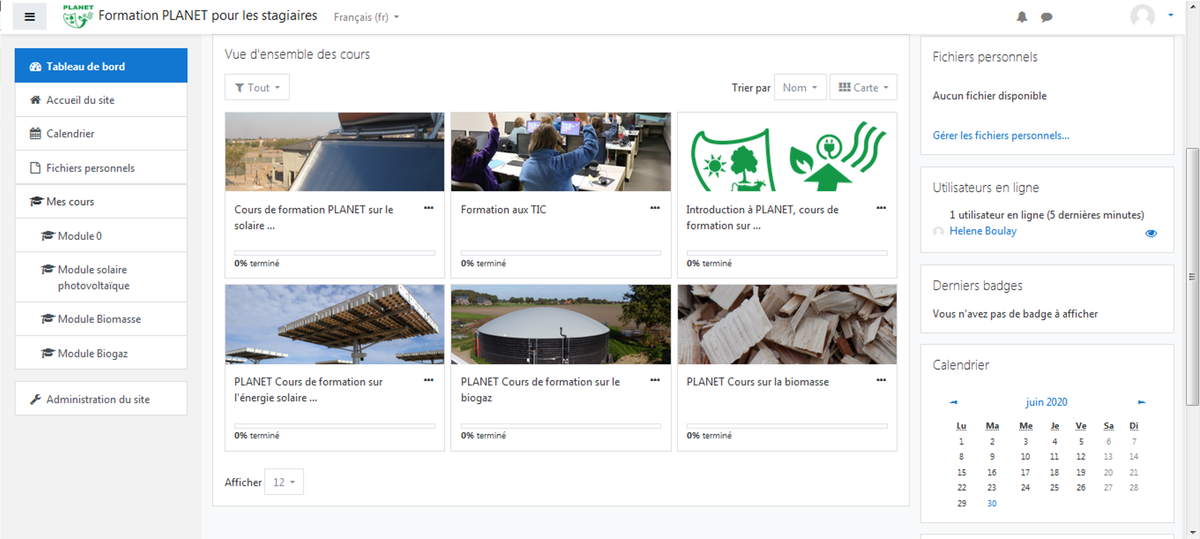Select Calendrier in the sidebar
This screenshot has width=1200, height=539.
101,134
